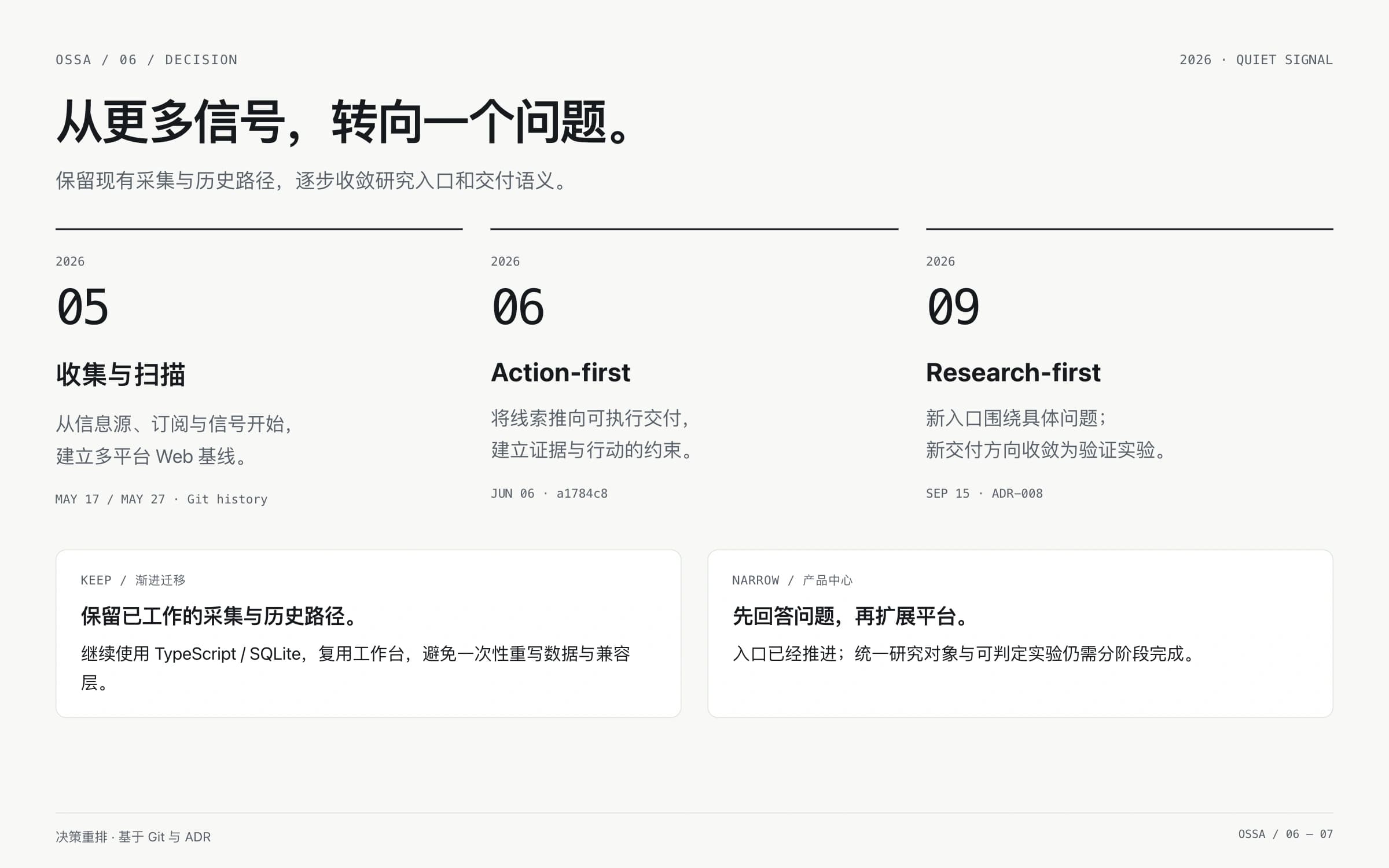Click the line '将线索推向可执行交付,'
The height and width of the screenshot is (868, 1389).
click(590, 418)
